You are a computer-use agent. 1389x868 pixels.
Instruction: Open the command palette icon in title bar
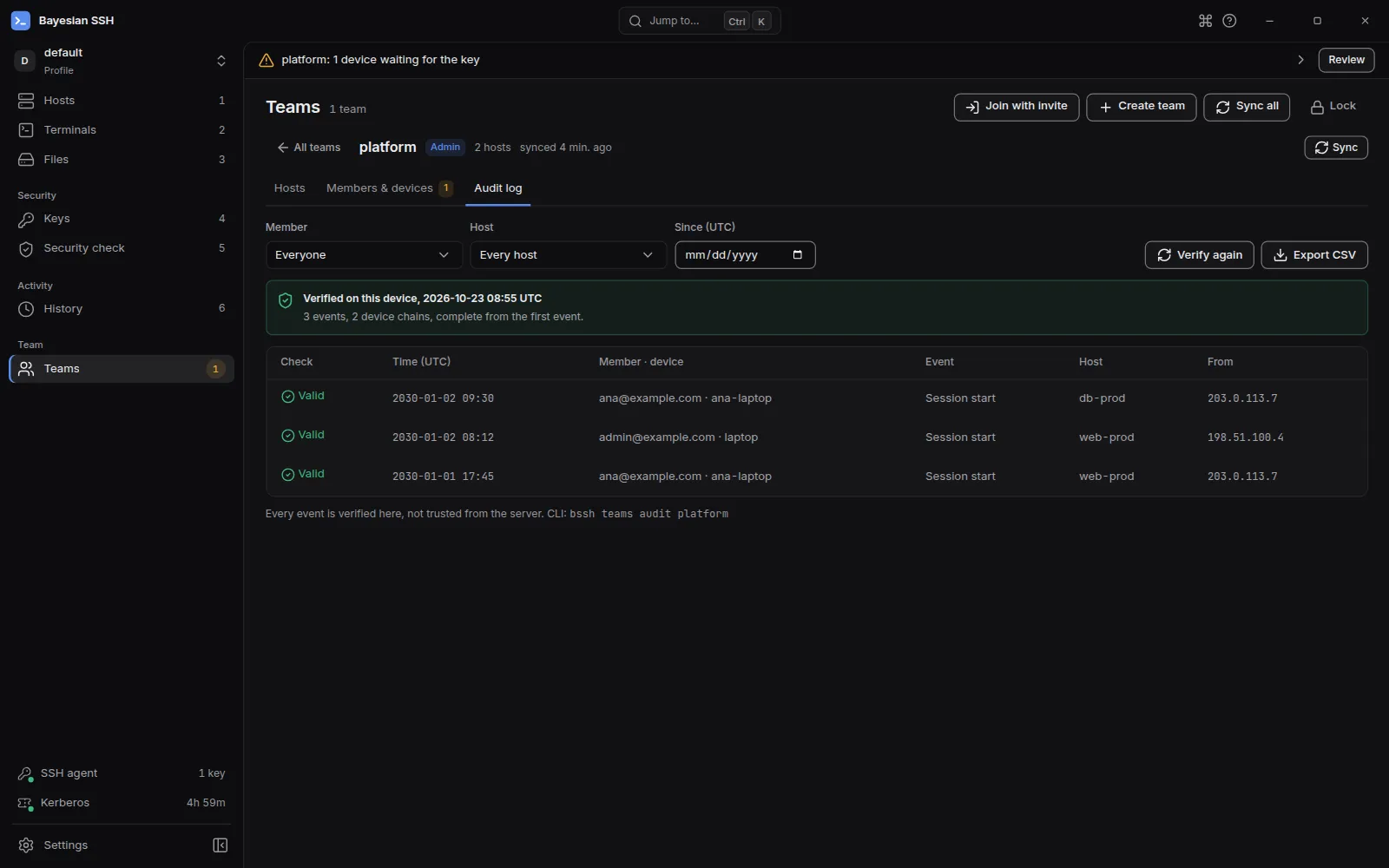click(x=1205, y=21)
